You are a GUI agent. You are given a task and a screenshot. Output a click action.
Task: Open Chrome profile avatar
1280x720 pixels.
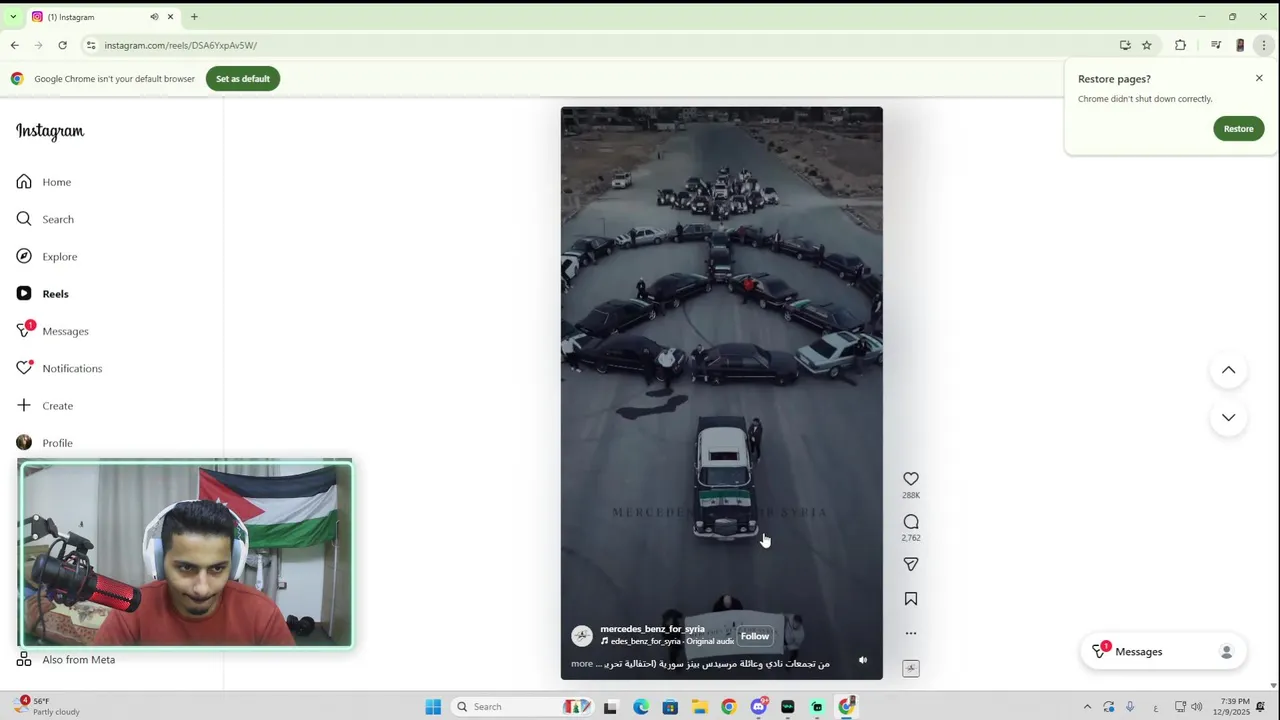click(x=1240, y=45)
